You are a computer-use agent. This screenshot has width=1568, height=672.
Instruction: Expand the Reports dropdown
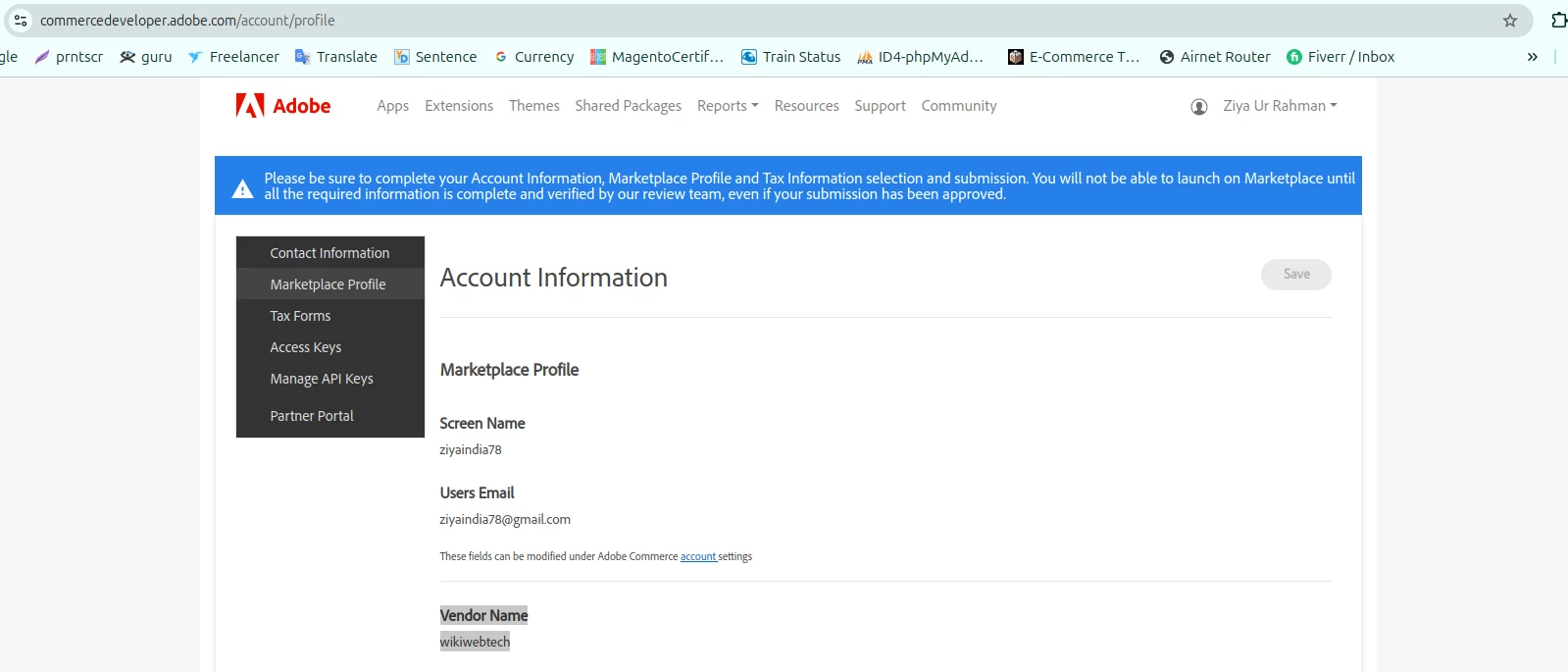click(728, 106)
